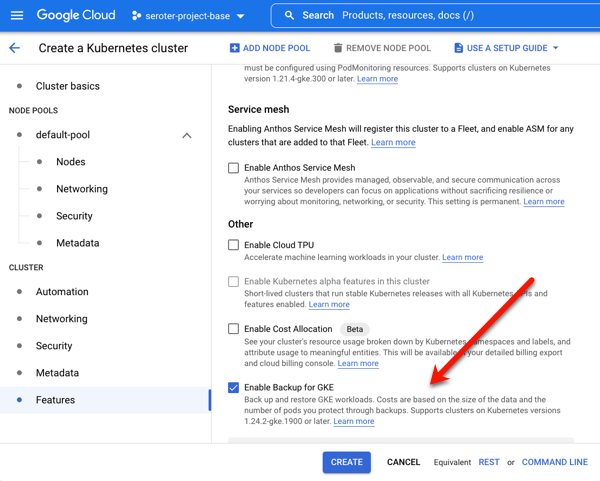The width and height of the screenshot is (600, 481).
Task: Open Cluster basics in the sidebar
Action: [67, 86]
